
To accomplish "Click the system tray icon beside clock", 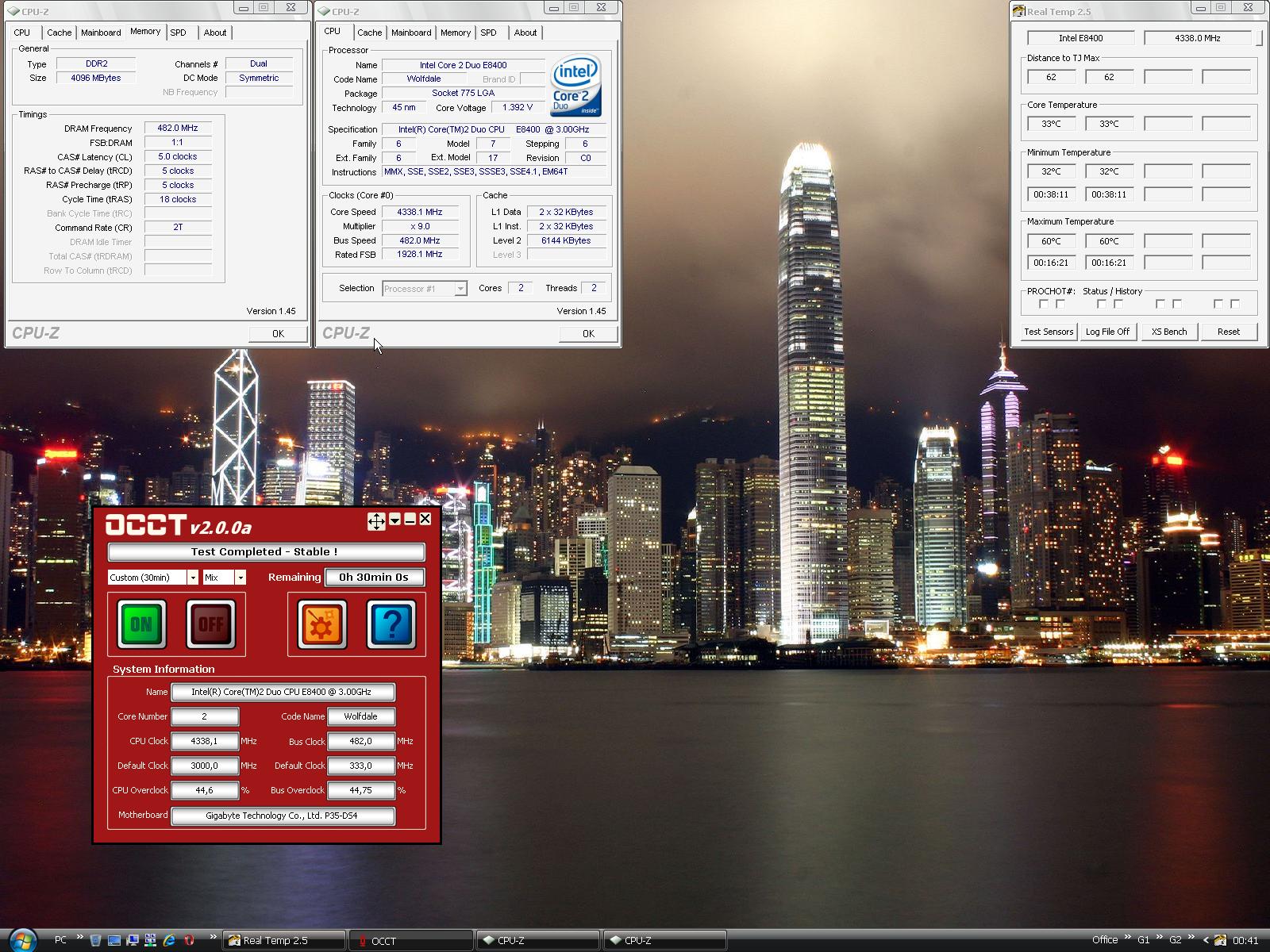I will (1219, 940).
